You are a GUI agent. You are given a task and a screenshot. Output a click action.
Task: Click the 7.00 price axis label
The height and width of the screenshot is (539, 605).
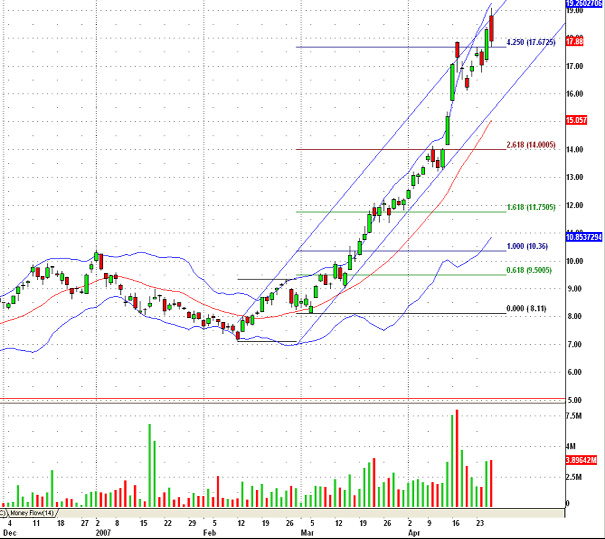click(x=574, y=345)
